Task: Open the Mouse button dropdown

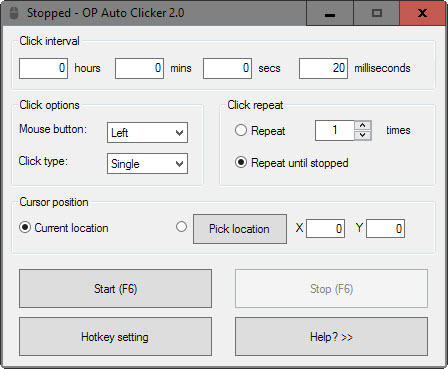Action: pyautogui.click(x=147, y=132)
